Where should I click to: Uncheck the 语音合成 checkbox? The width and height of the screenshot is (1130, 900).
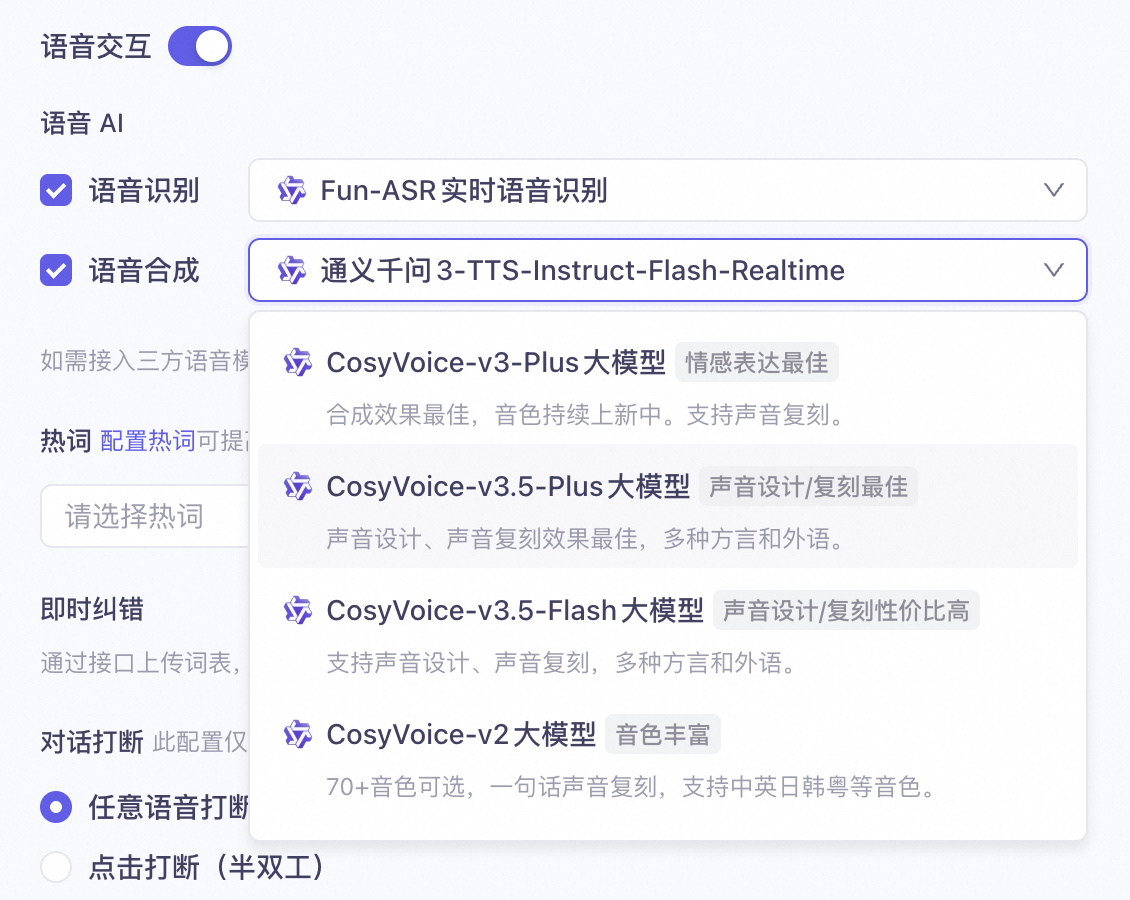pyautogui.click(x=56, y=270)
